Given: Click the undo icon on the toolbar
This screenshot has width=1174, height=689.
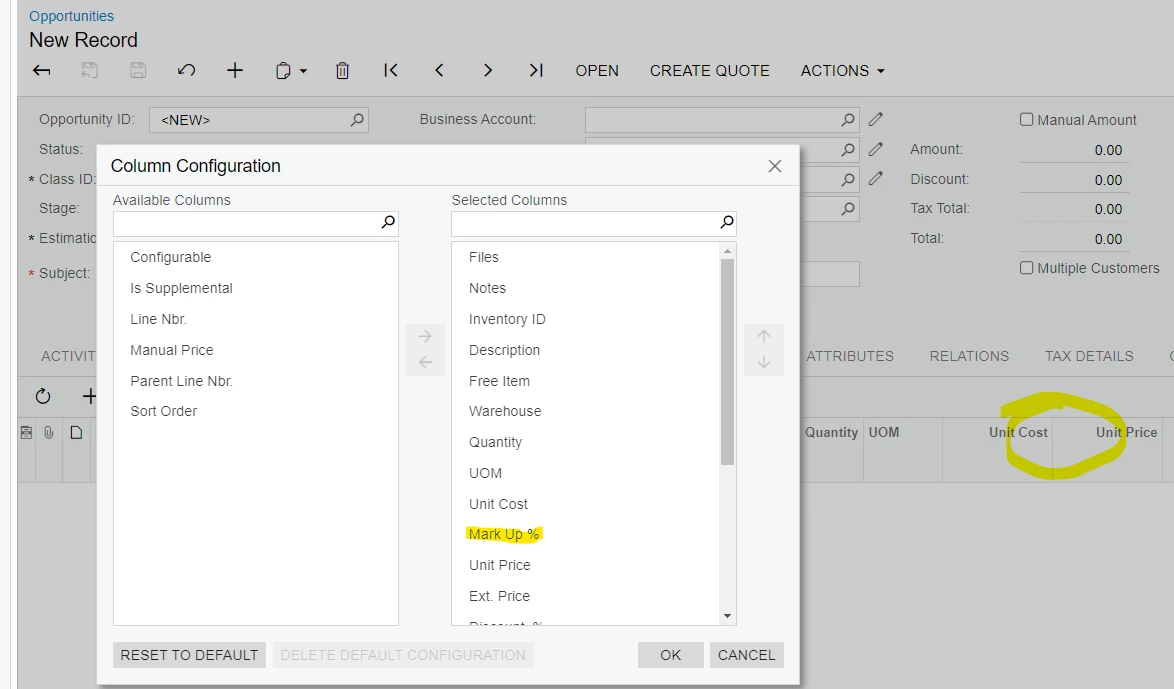Looking at the screenshot, I should [186, 70].
